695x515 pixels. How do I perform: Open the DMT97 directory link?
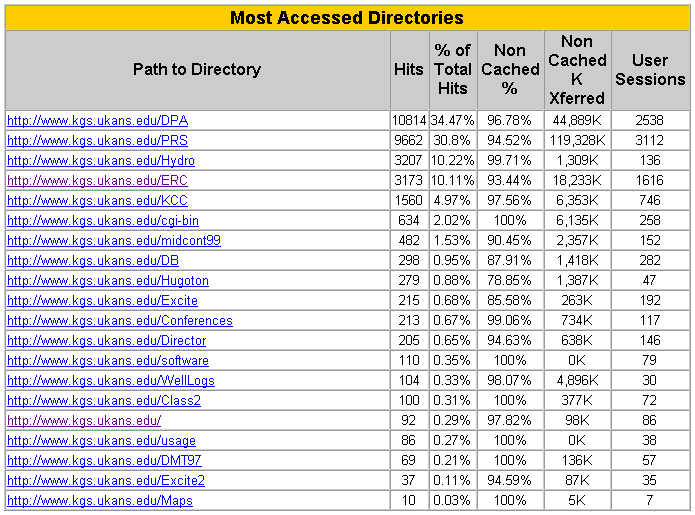click(x=104, y=460)
